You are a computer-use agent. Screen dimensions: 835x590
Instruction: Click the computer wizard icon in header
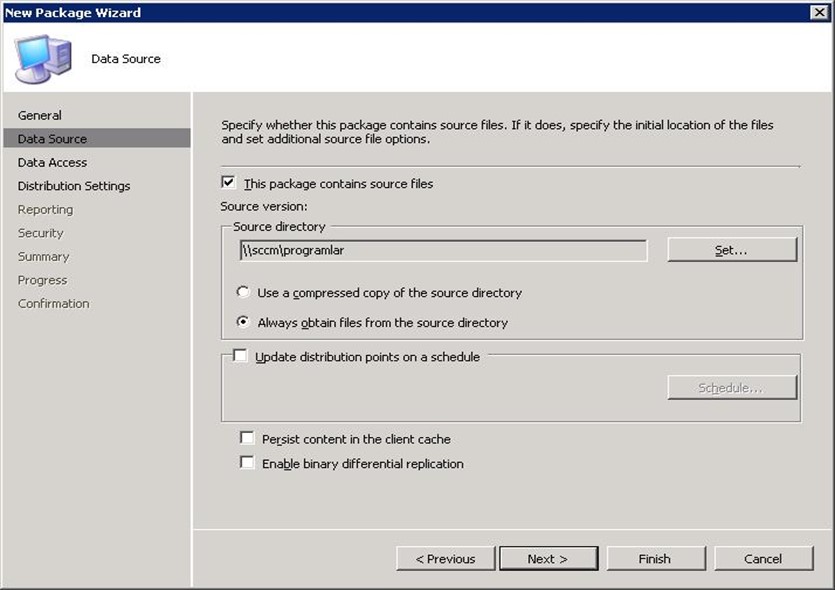(x=42, y=59)
